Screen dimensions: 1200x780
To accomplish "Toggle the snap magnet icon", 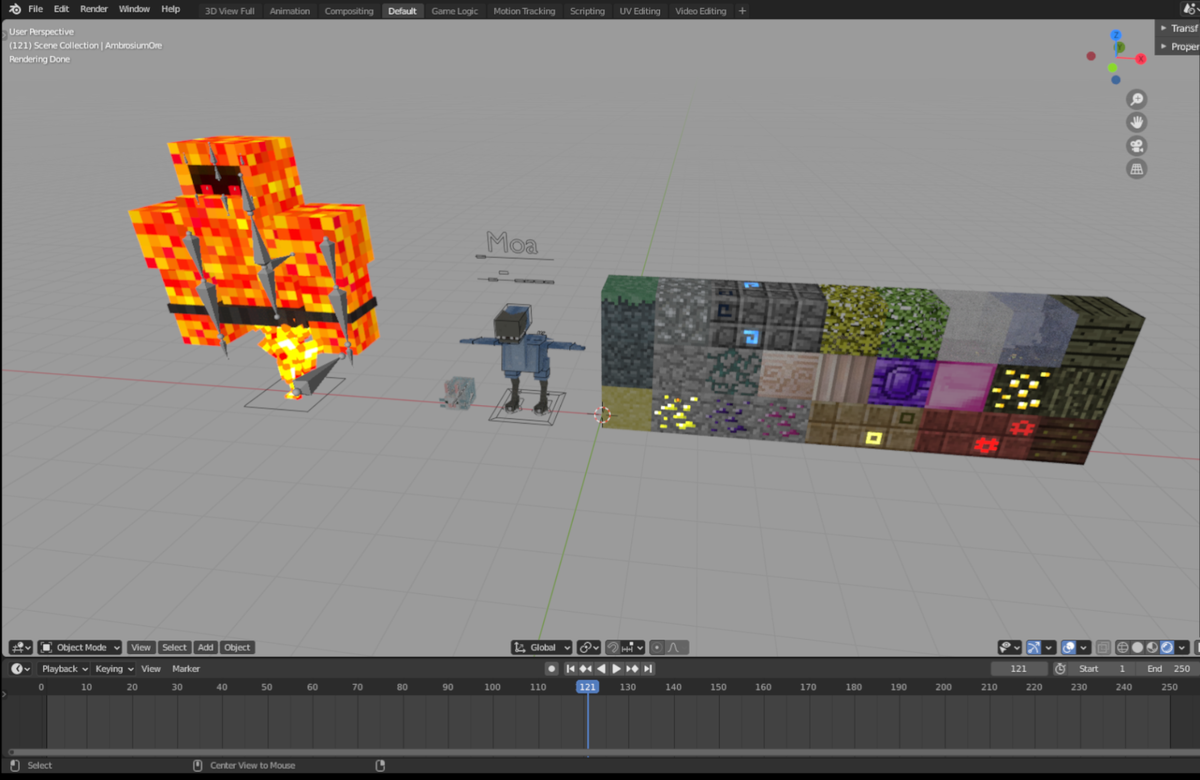I will 615,647.
